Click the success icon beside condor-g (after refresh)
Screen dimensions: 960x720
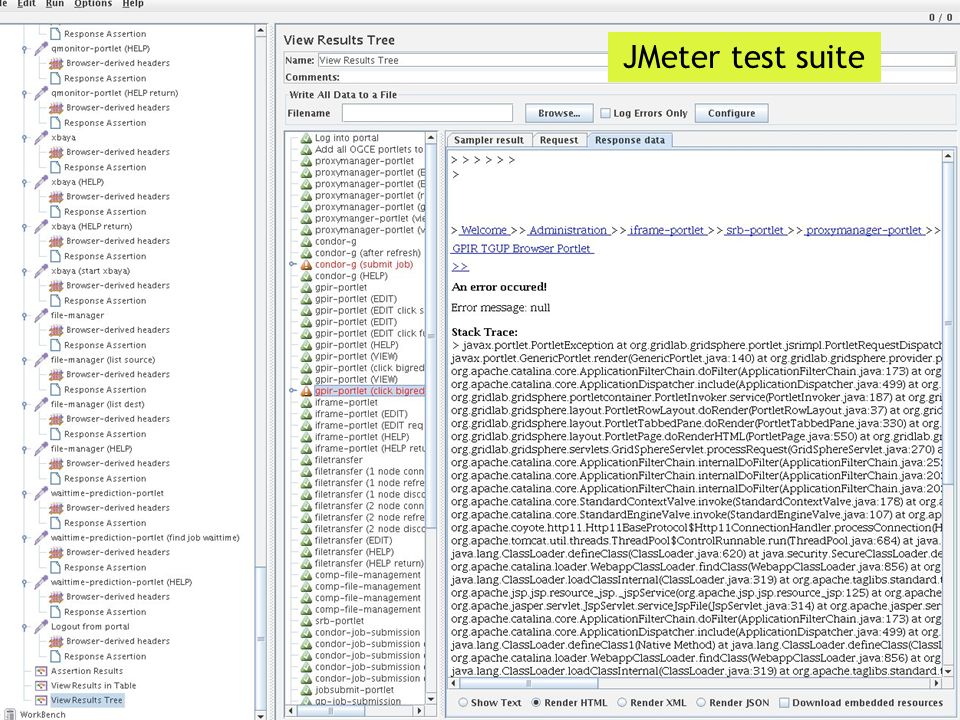306,253
